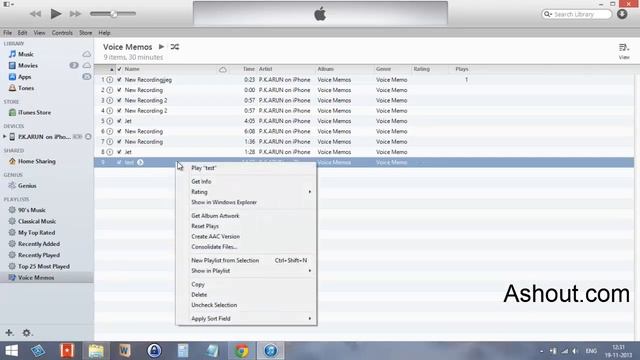
Task: Select the P.K.ARUN iPhone device
Action: coord(44,137)
